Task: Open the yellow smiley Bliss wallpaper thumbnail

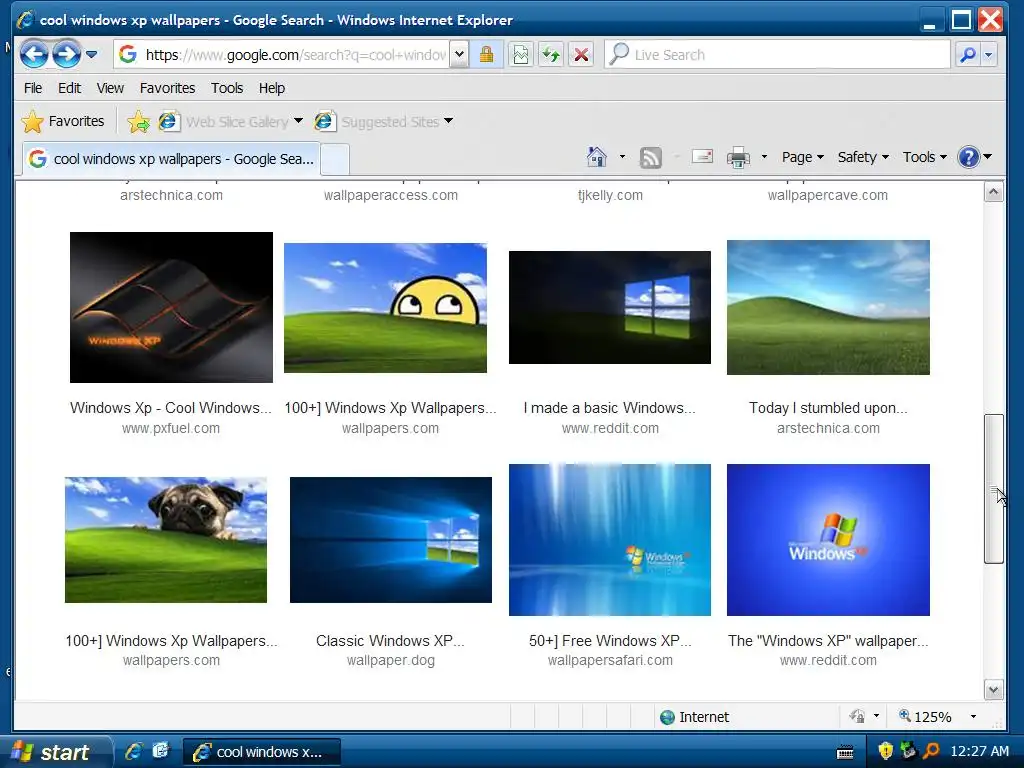Action: tap(385, 308)
